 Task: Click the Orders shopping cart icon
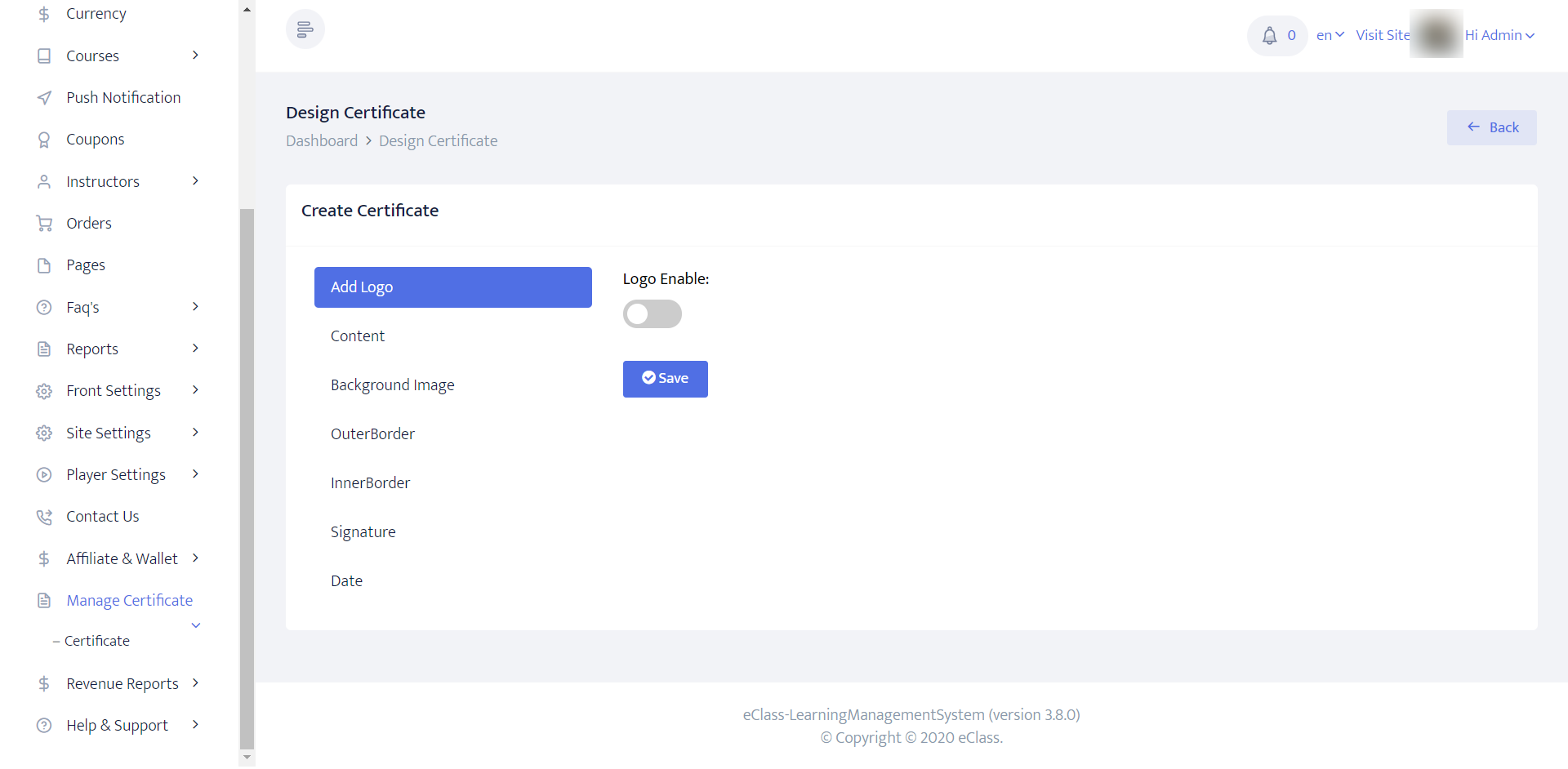tap(44, 224)
